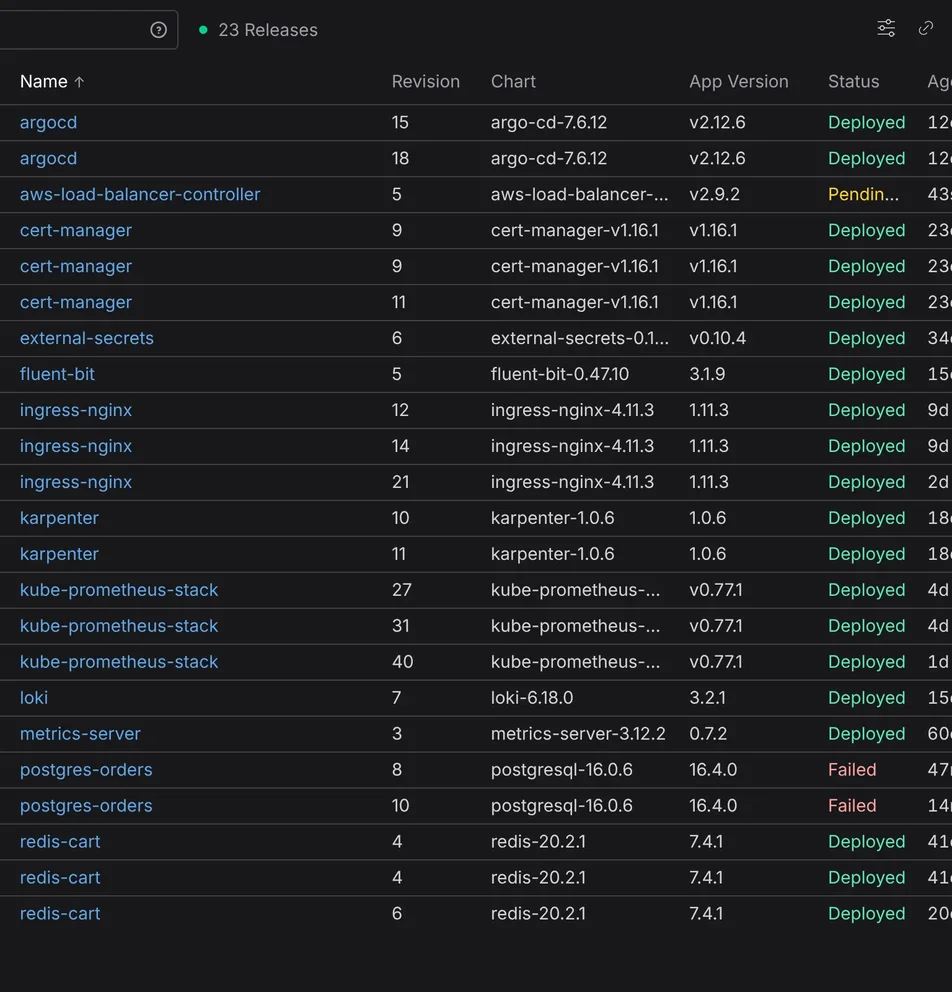Open the filter settings sliders icon
Viewport: 952px width, 992px height.
coord(886,28)
